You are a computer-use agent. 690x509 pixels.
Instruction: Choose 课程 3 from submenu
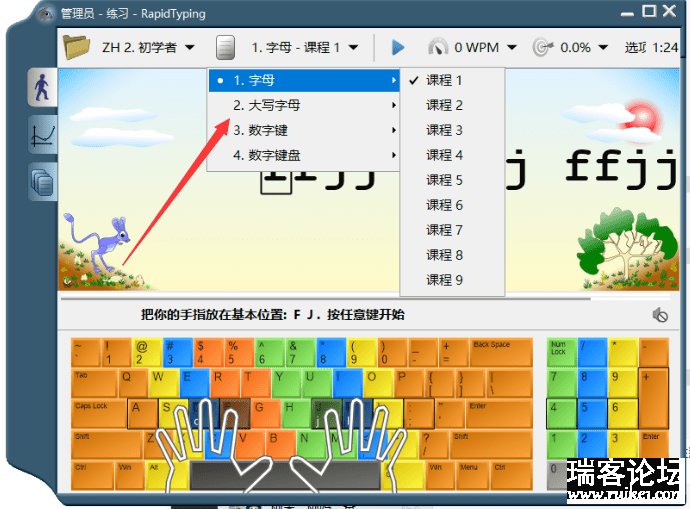452,131
